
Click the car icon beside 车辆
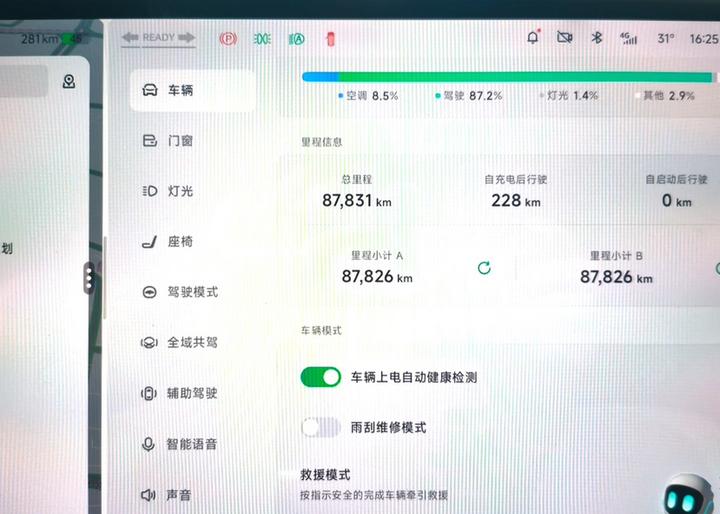tap(150, 90)
